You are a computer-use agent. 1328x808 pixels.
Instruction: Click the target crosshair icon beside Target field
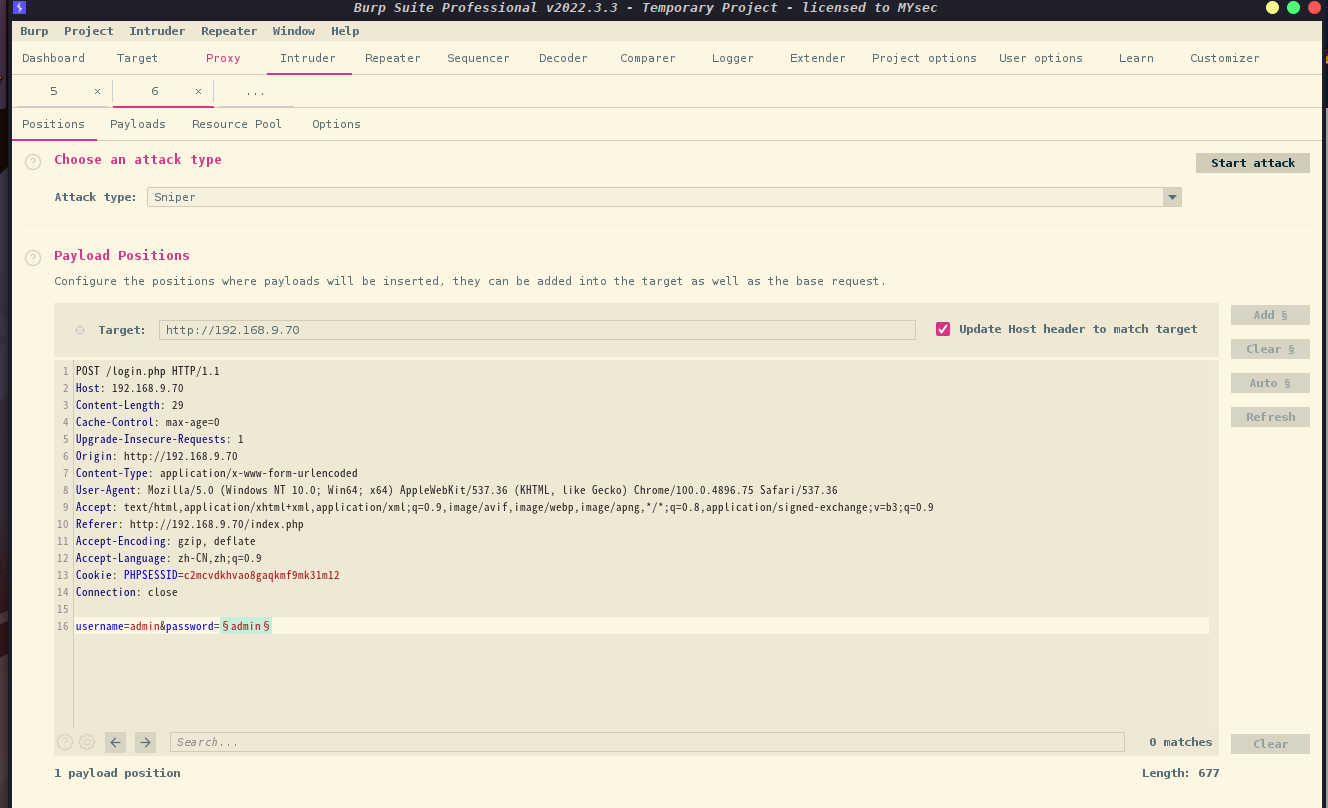click(80, 330)
